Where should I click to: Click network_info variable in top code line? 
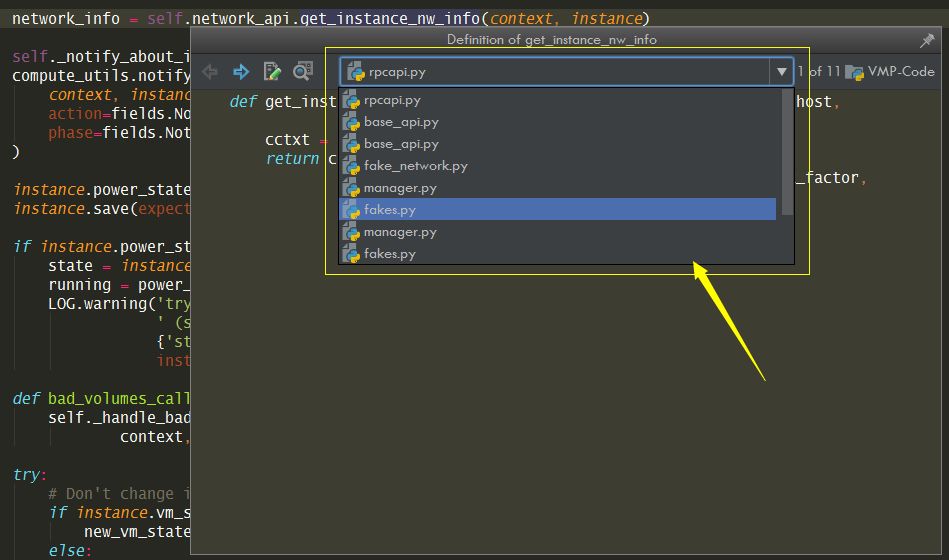66,19
